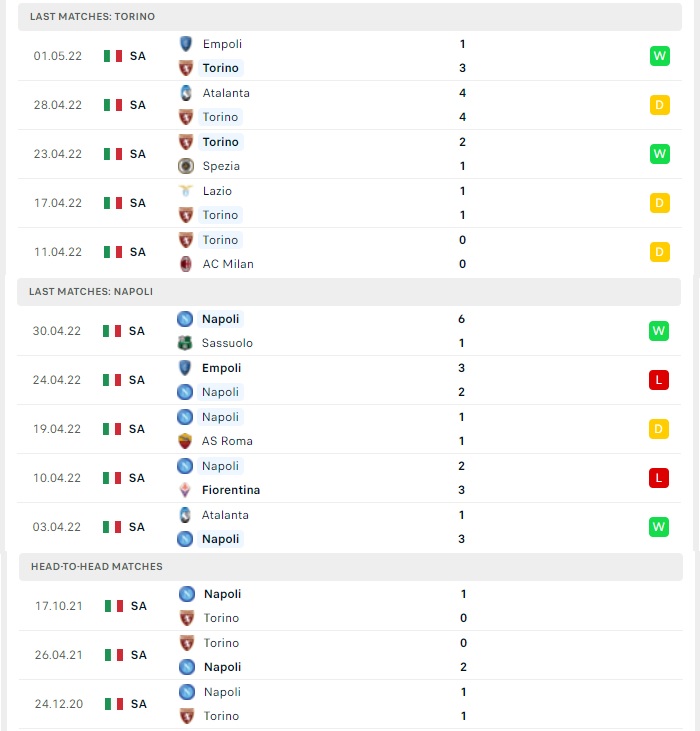Open the 26.04.21 head-to-head match row

pyautogui.click(x=350, y=655)
